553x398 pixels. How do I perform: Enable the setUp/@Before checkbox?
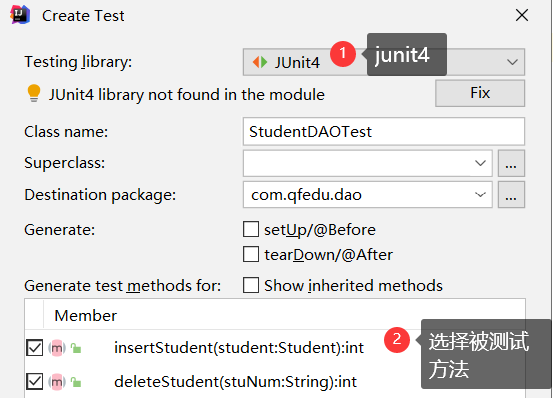click(x=251, y=229)
